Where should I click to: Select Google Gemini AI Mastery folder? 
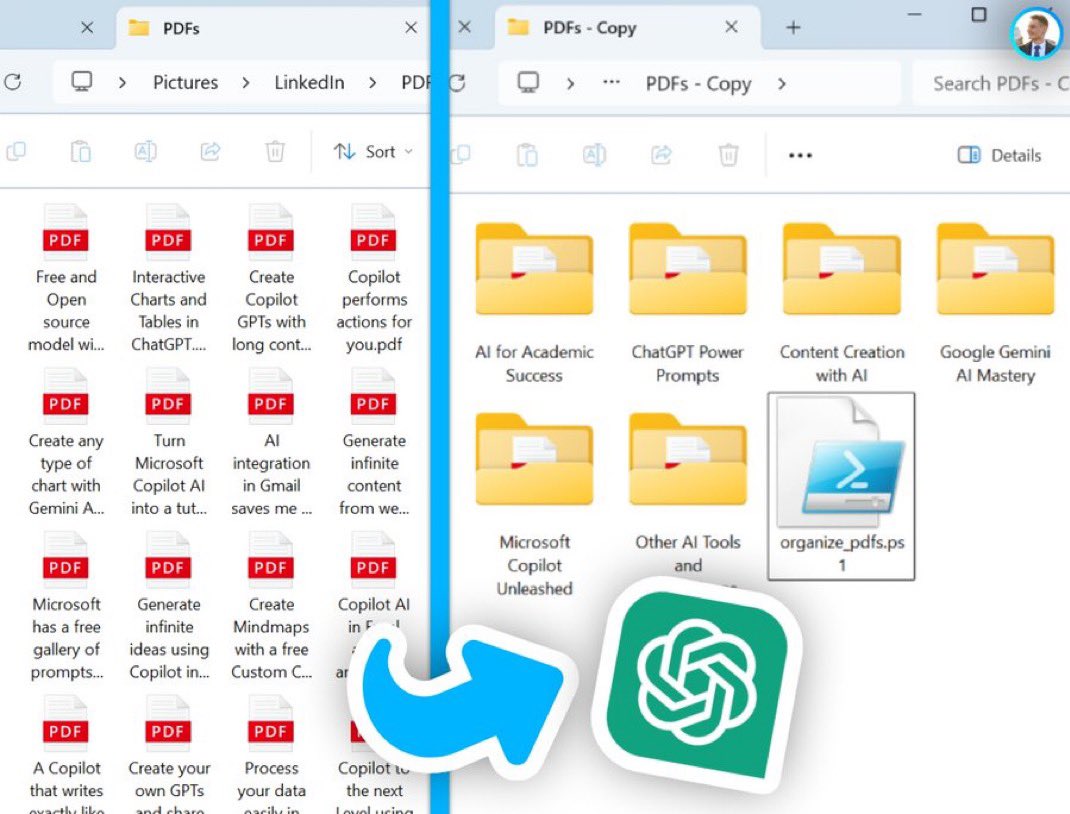coord(995,304)
